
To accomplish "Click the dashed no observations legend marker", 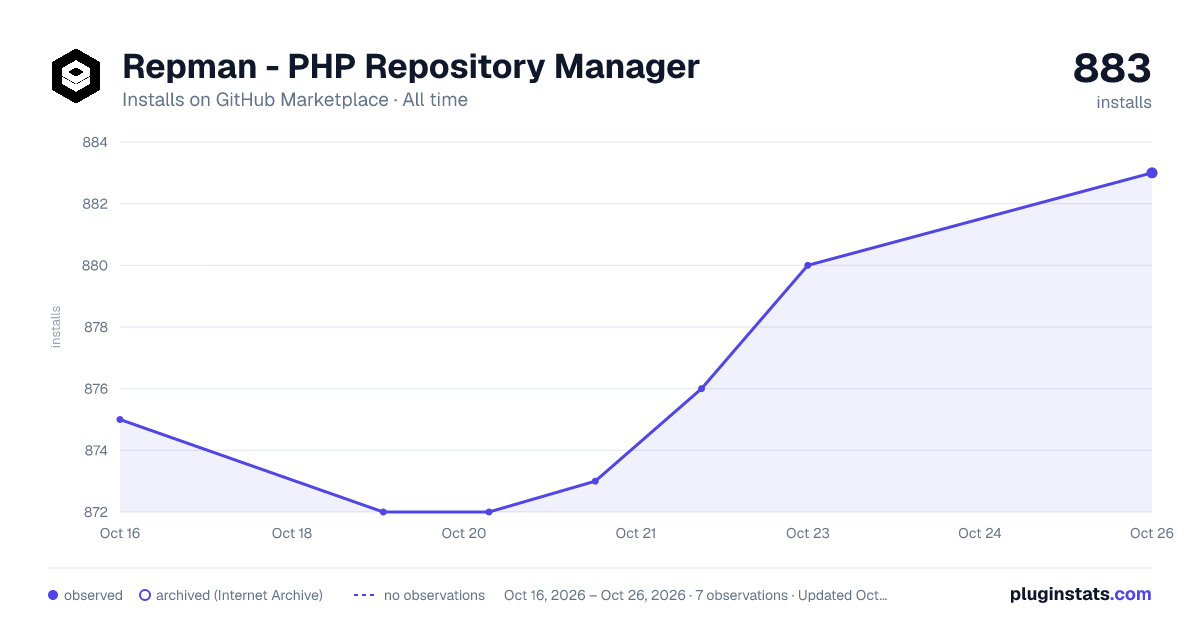I will (364, 595).
